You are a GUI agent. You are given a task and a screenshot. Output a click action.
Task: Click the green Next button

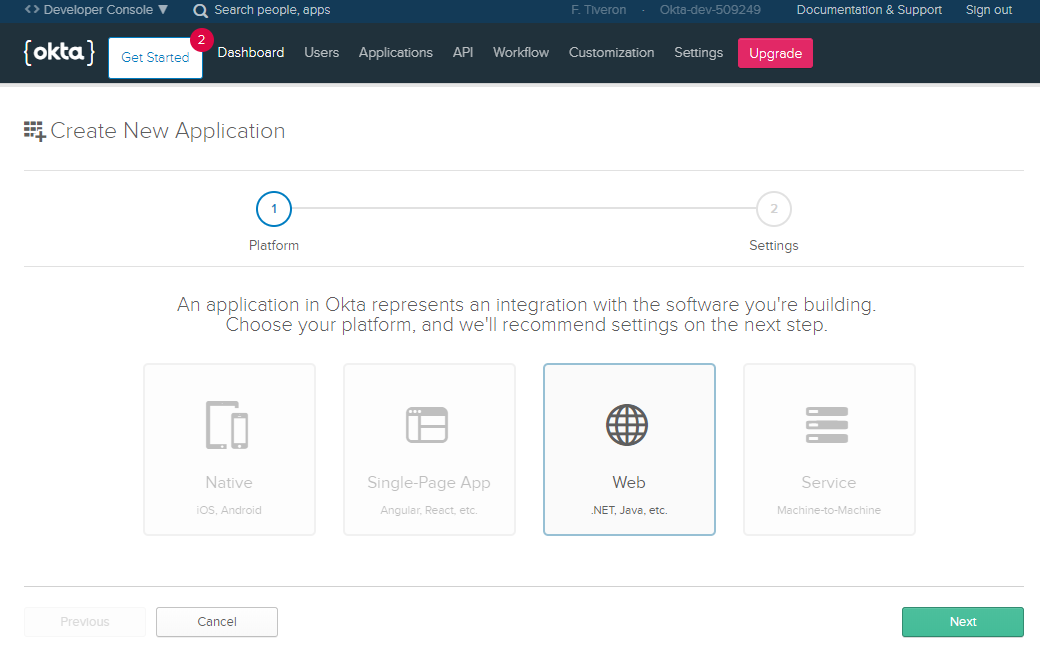[x=962, y=622]
